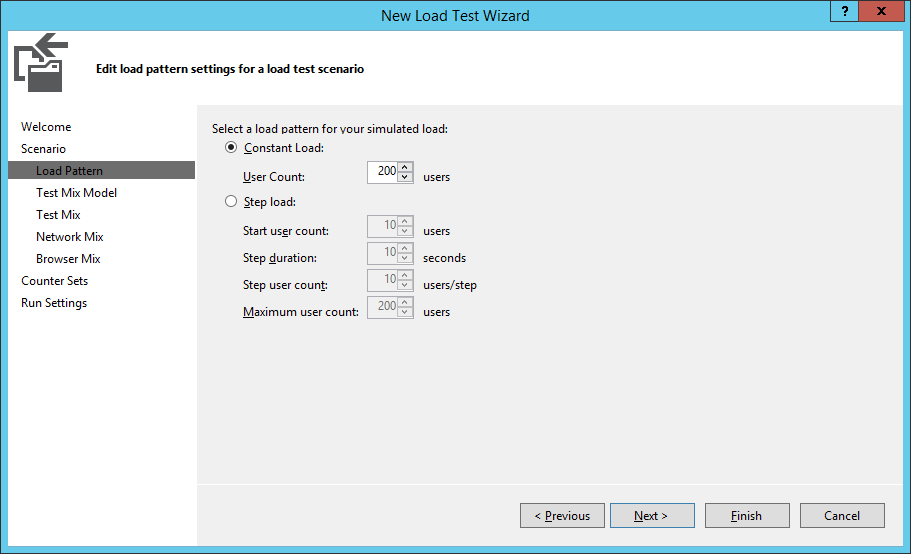Click the New Load Test Wizard title

[x=456, y=16]
